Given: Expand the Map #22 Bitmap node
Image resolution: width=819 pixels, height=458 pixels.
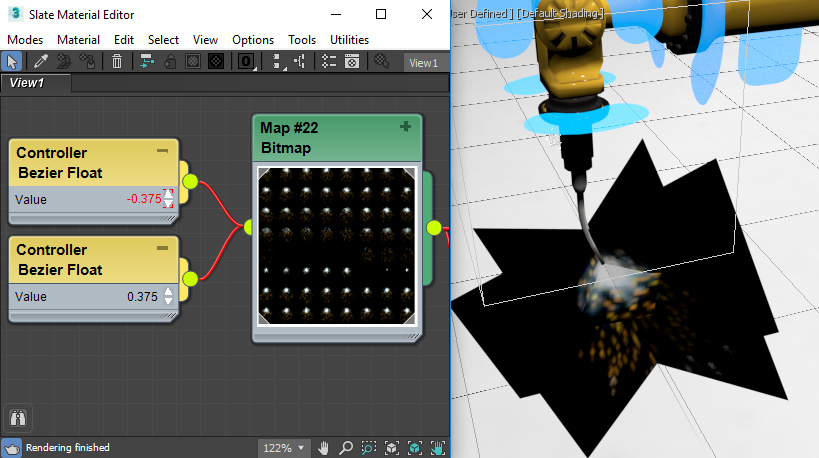Looking at the screenshot, I should (405, 126).
